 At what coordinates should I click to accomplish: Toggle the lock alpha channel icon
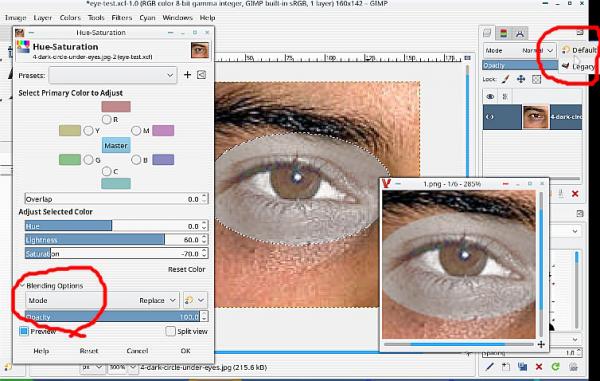click(536, 79)
